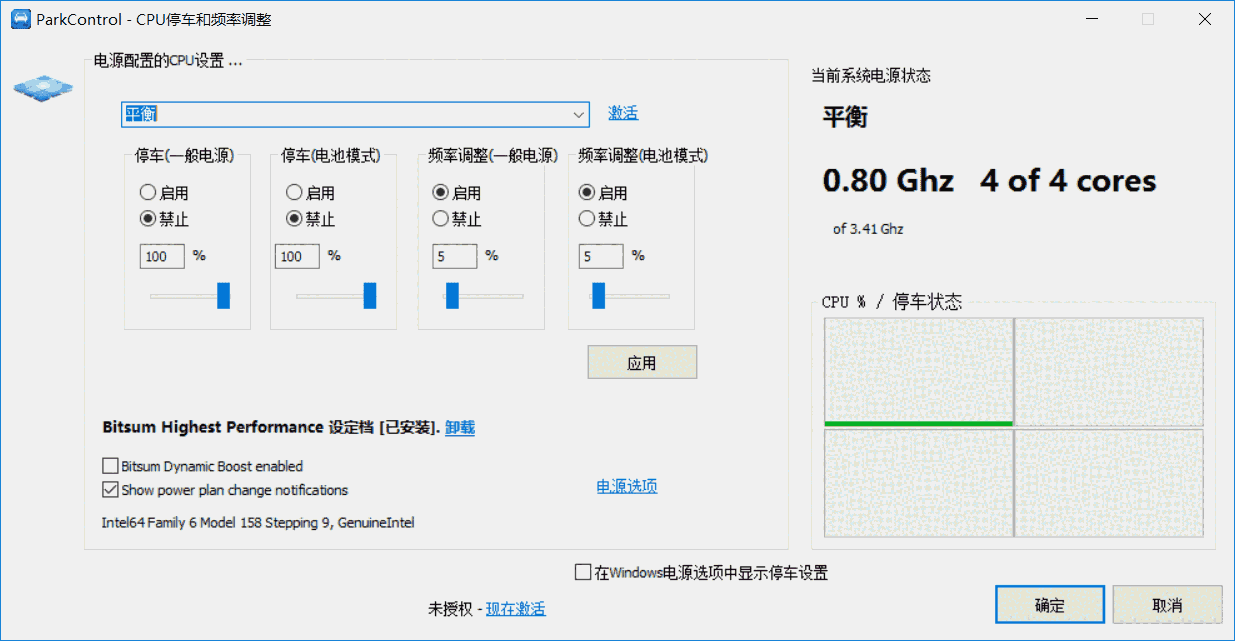This screenshot has width=1235, height=641.
Task: Click the Intel64 Family 6 Model 158 text
Action: [258, 523]
